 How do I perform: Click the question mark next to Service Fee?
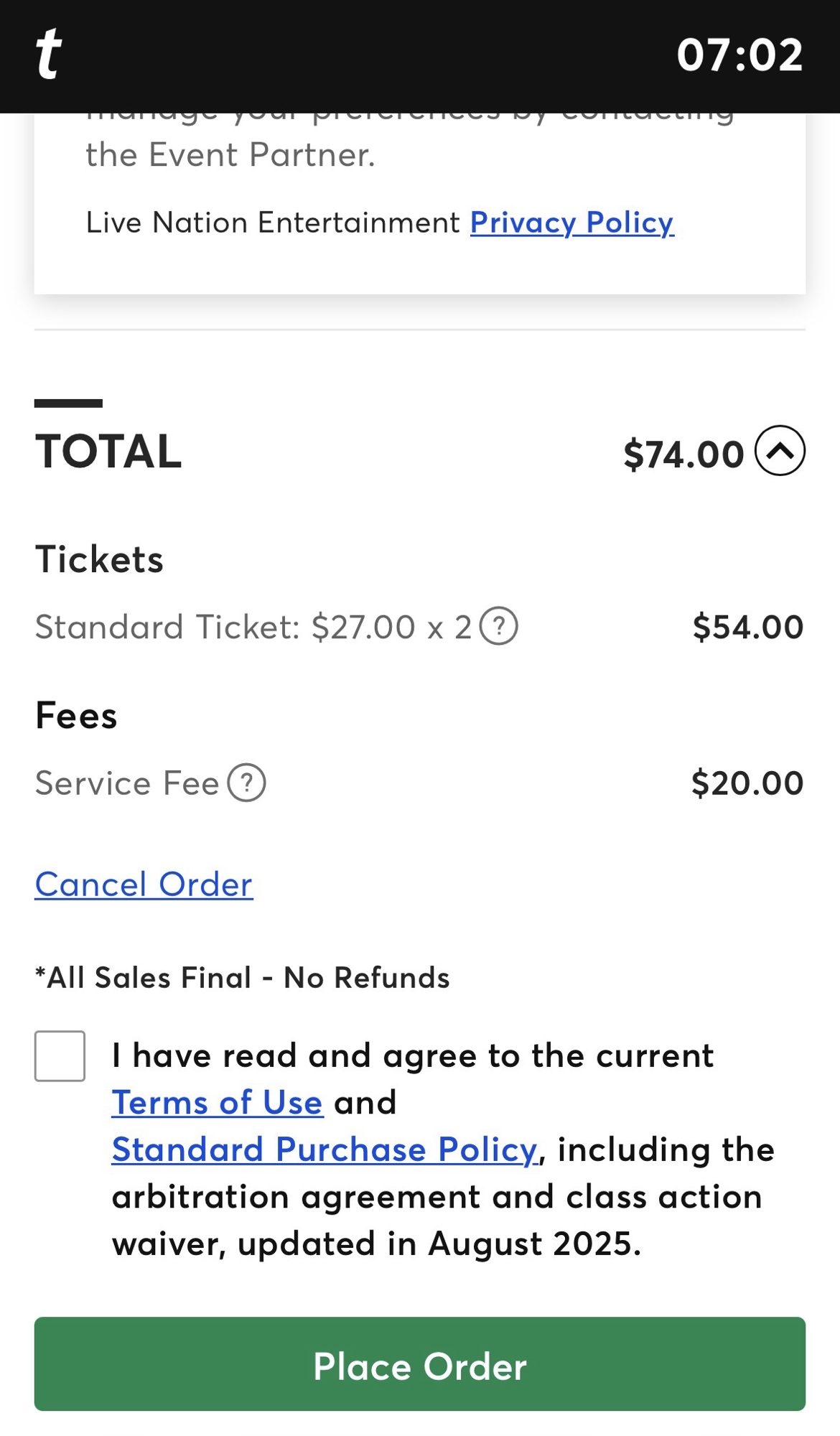point(246,783)
